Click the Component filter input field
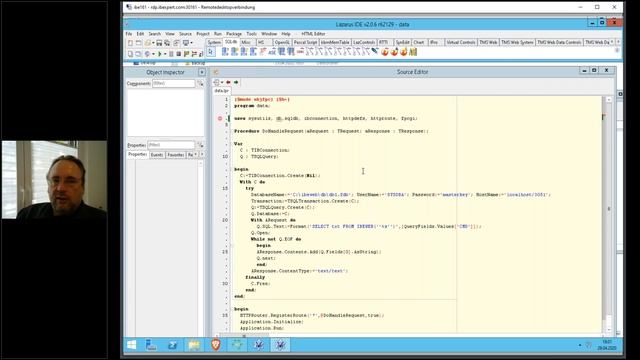The width and height of the screenshot is (640, 360). [x=173, y=83]
